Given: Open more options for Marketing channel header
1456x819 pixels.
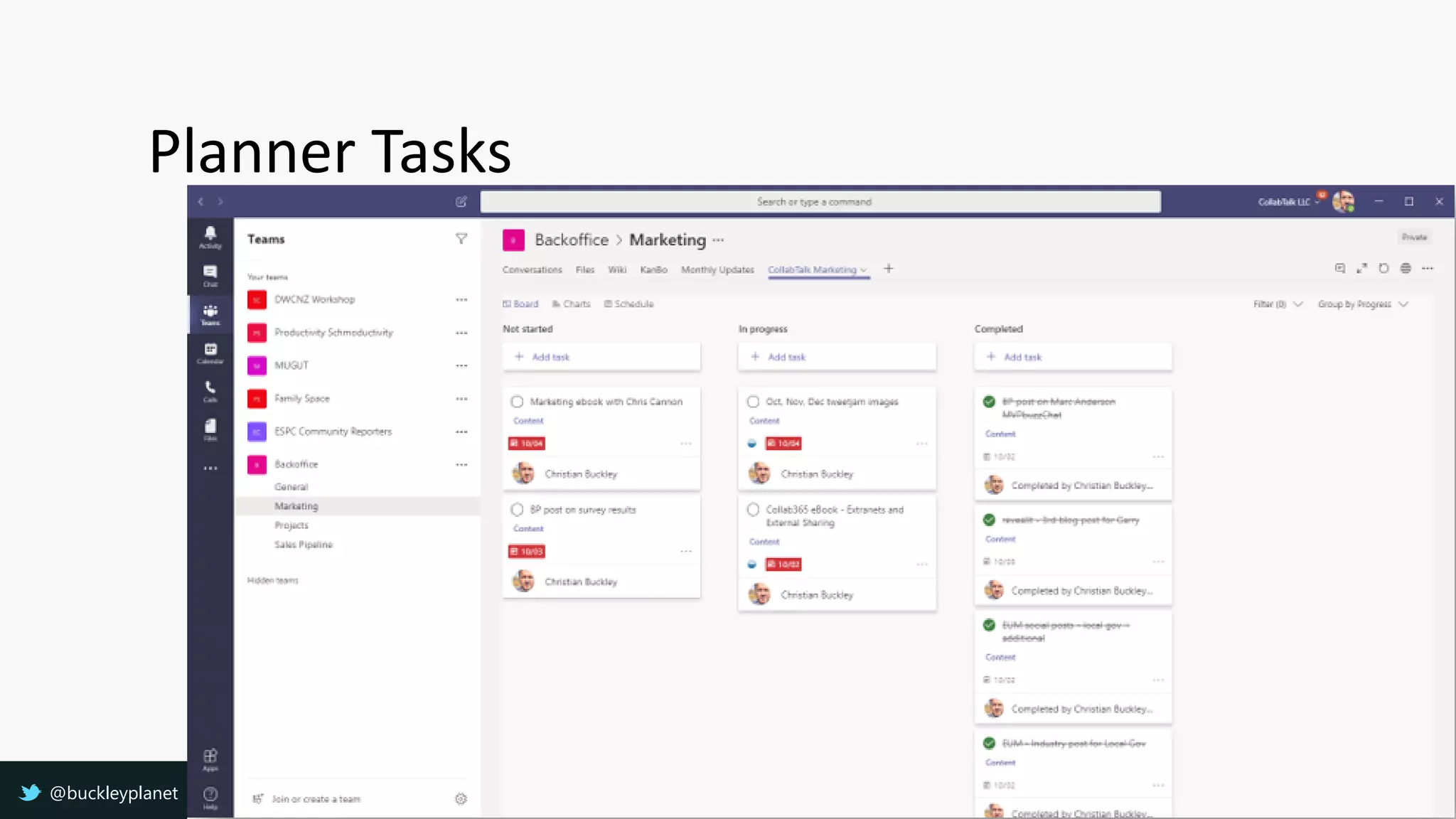Looking at the screenshot, I should (x=718, y=240).
